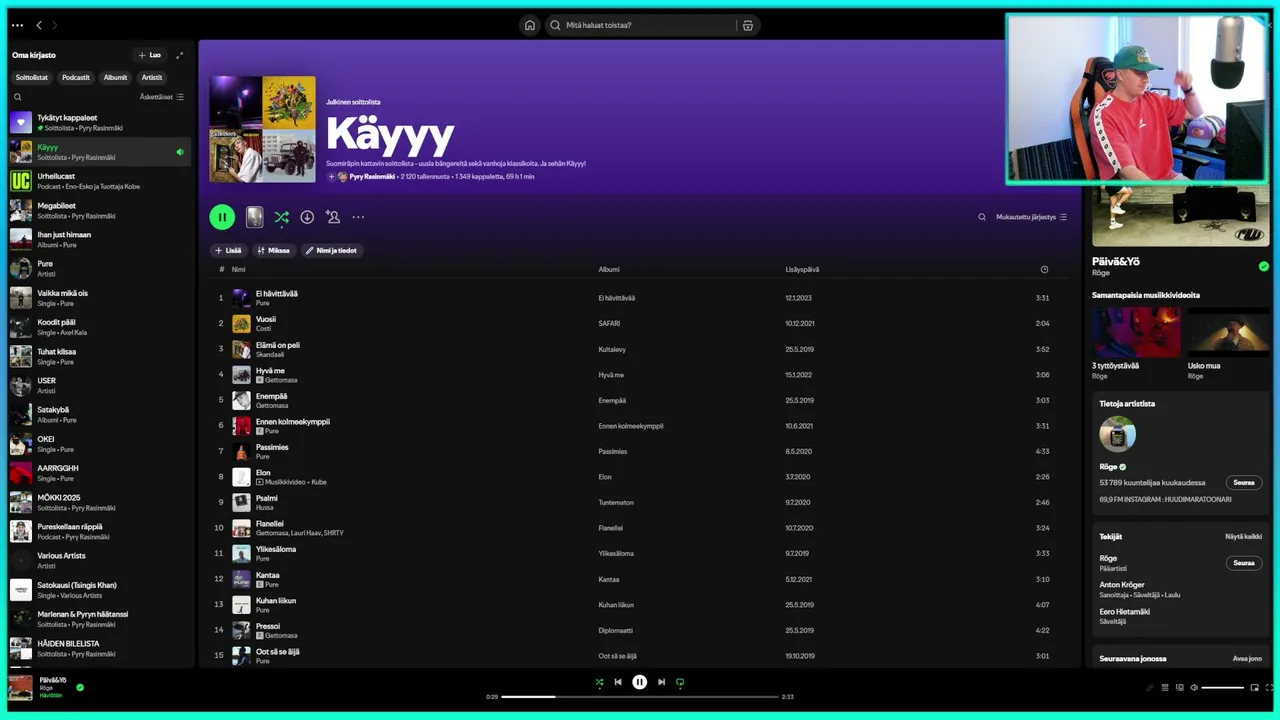
Task: Open the SAFARI album link
Action: 609,324
